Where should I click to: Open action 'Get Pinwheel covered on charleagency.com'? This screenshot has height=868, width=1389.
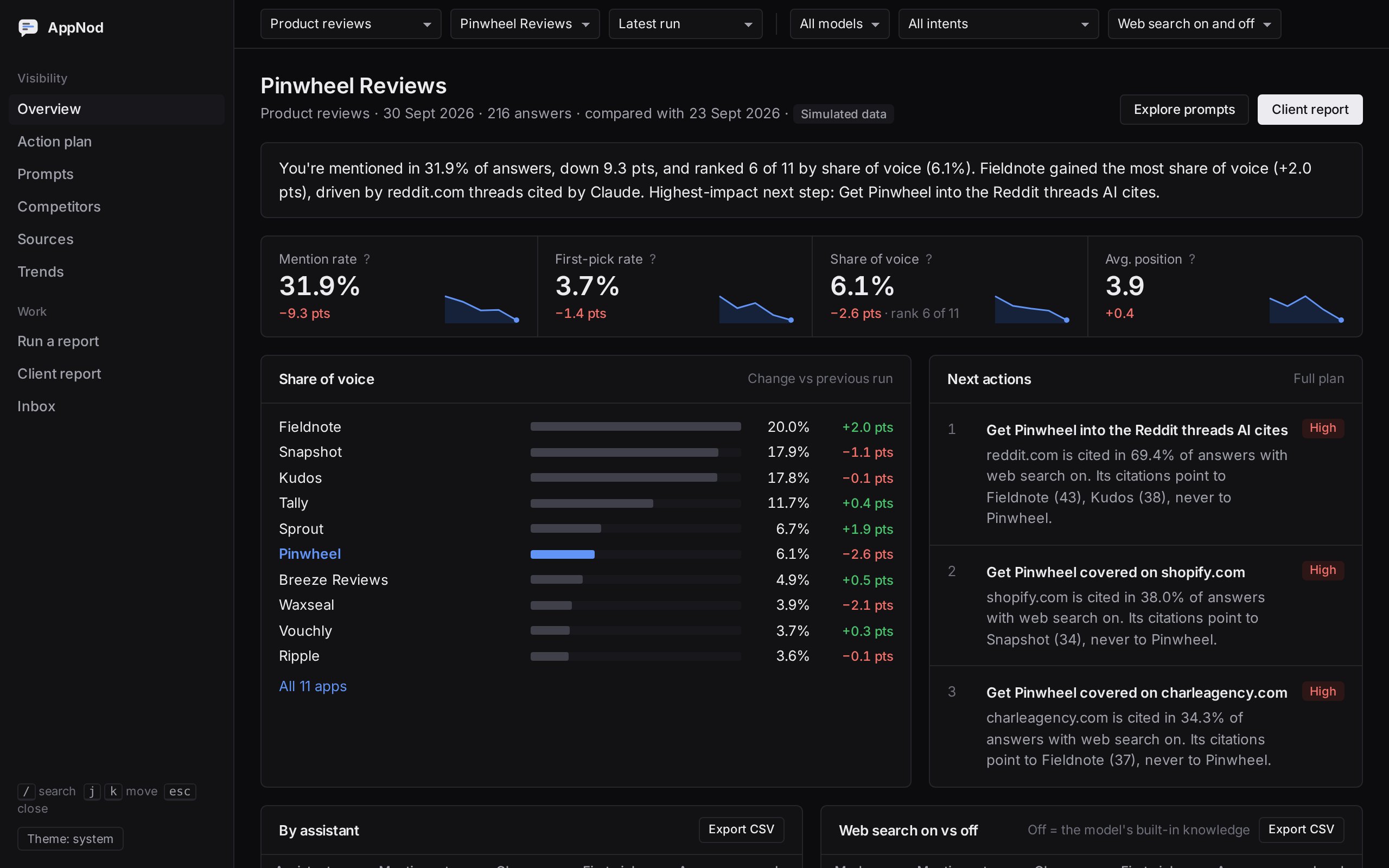coord(1145,726)
